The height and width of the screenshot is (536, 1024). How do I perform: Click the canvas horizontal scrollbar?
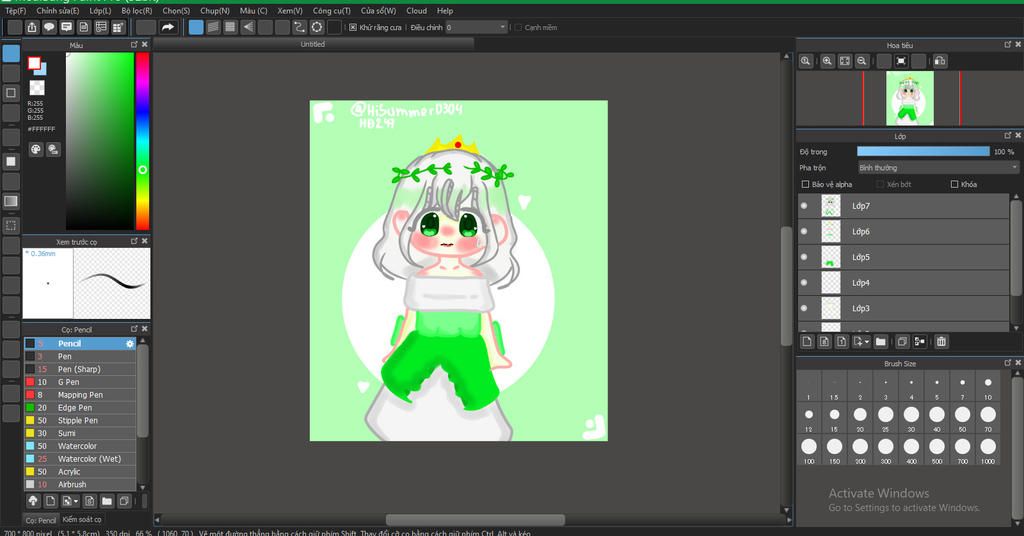[x=475, y=520]
